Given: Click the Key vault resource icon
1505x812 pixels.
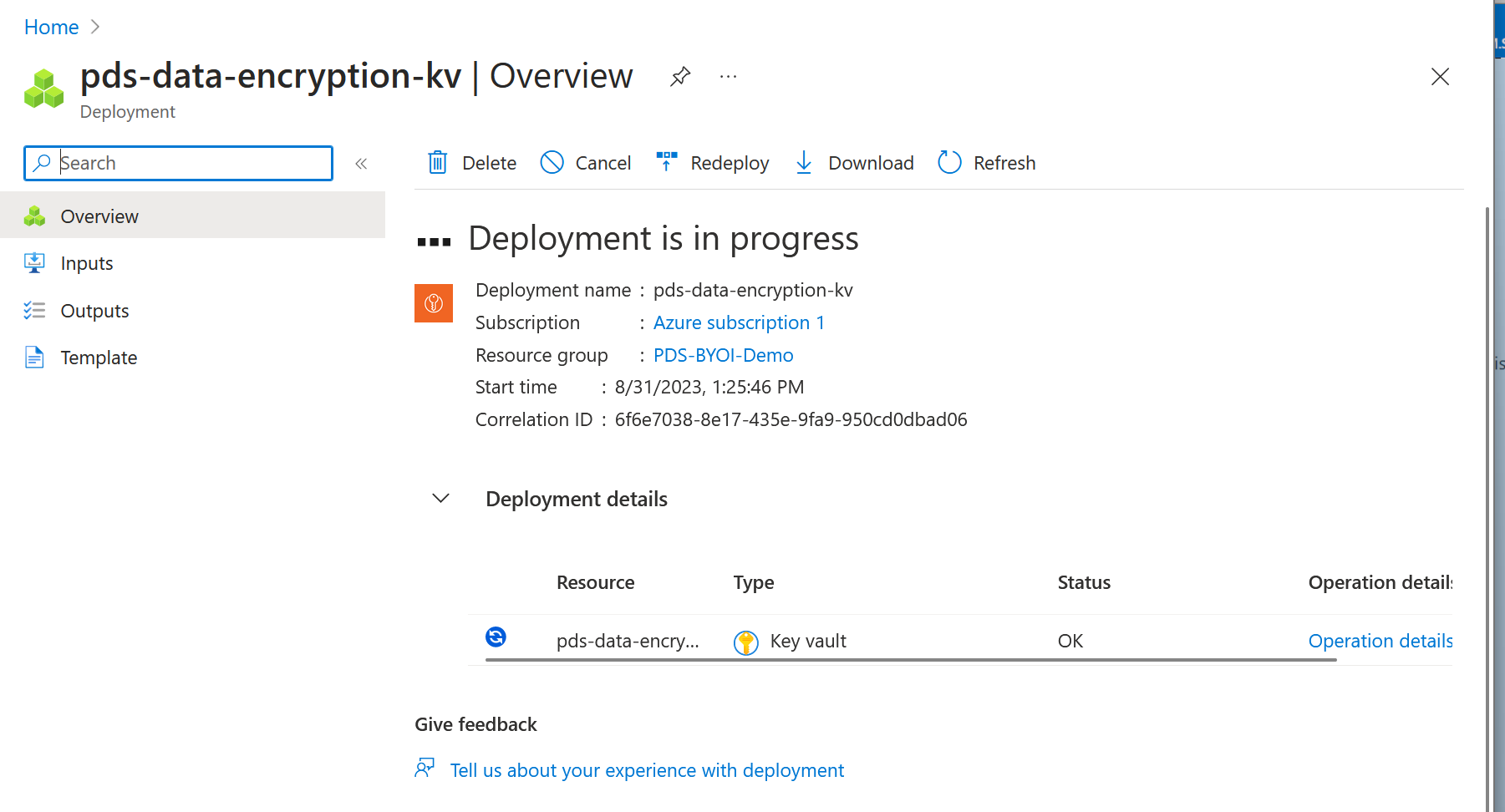Looking at the screenshot, I should click(745, 641).
